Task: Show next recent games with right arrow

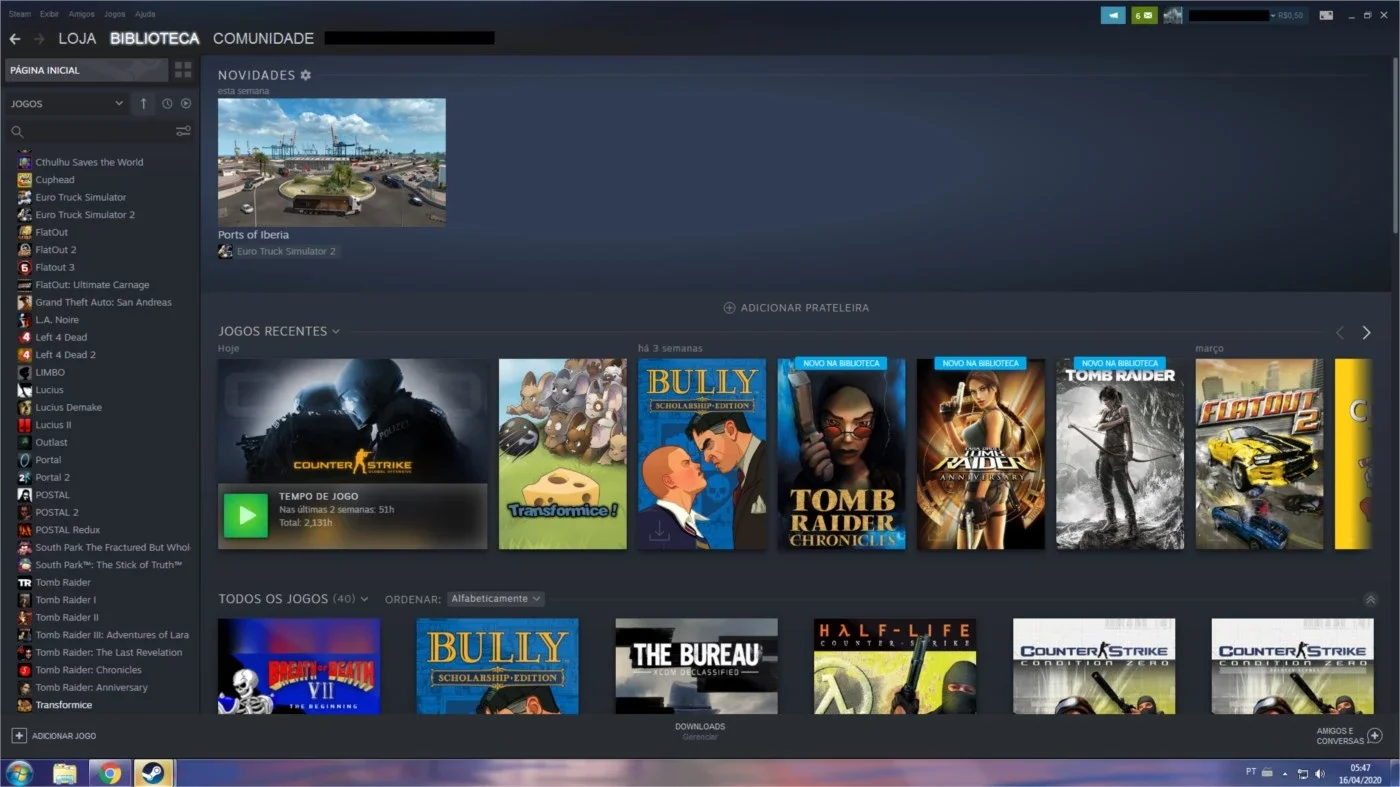Action: tap(1366, 332)
